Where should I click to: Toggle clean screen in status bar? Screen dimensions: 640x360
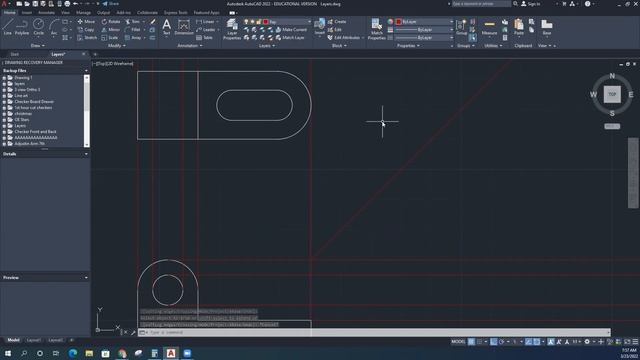pyautogui.click(x=627, y=342)
